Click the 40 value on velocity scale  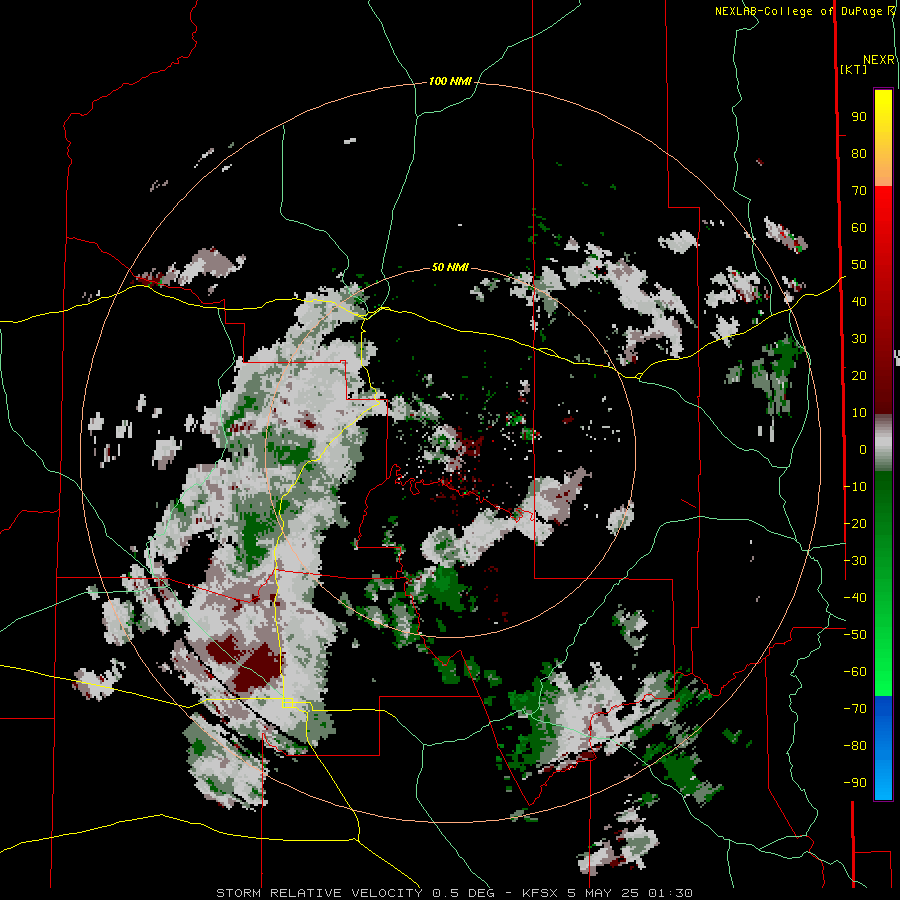859,302
